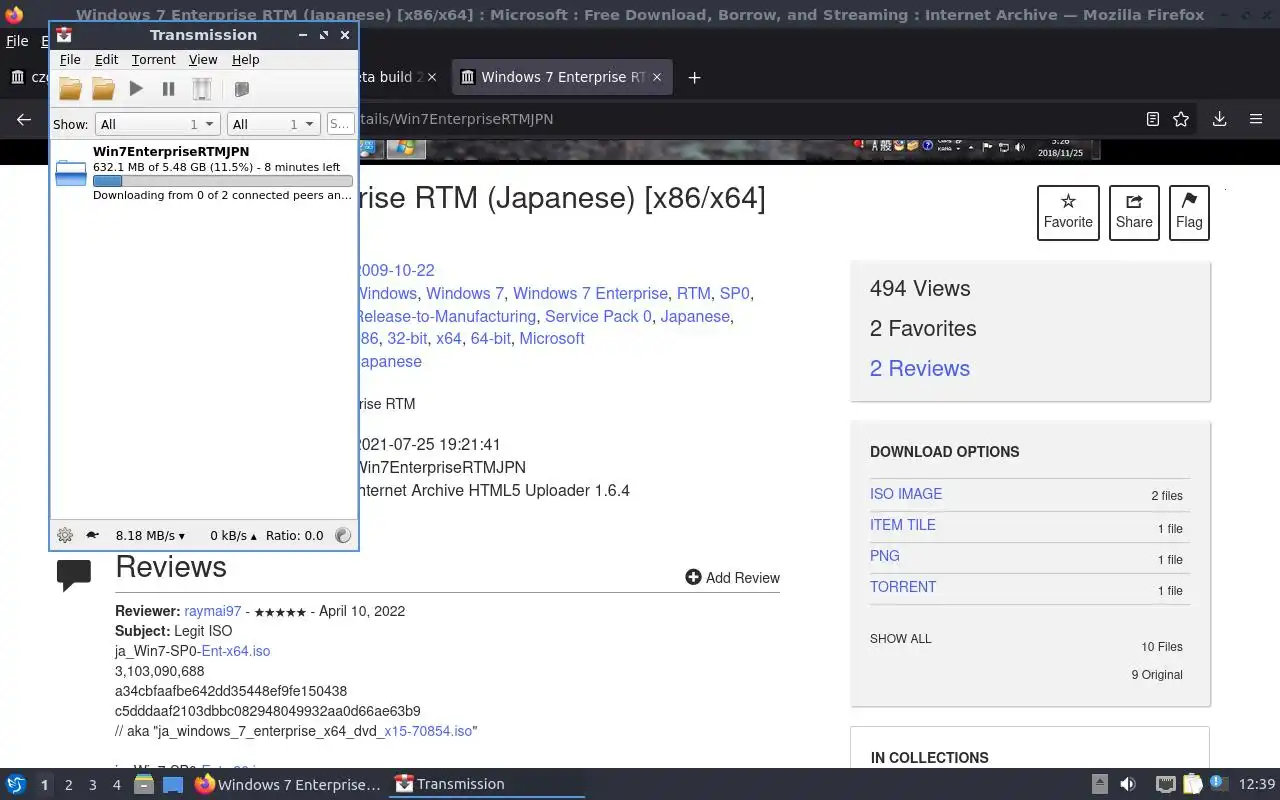Click the 8.18 MB/s download speed indicator

click(x=150, y=535)
